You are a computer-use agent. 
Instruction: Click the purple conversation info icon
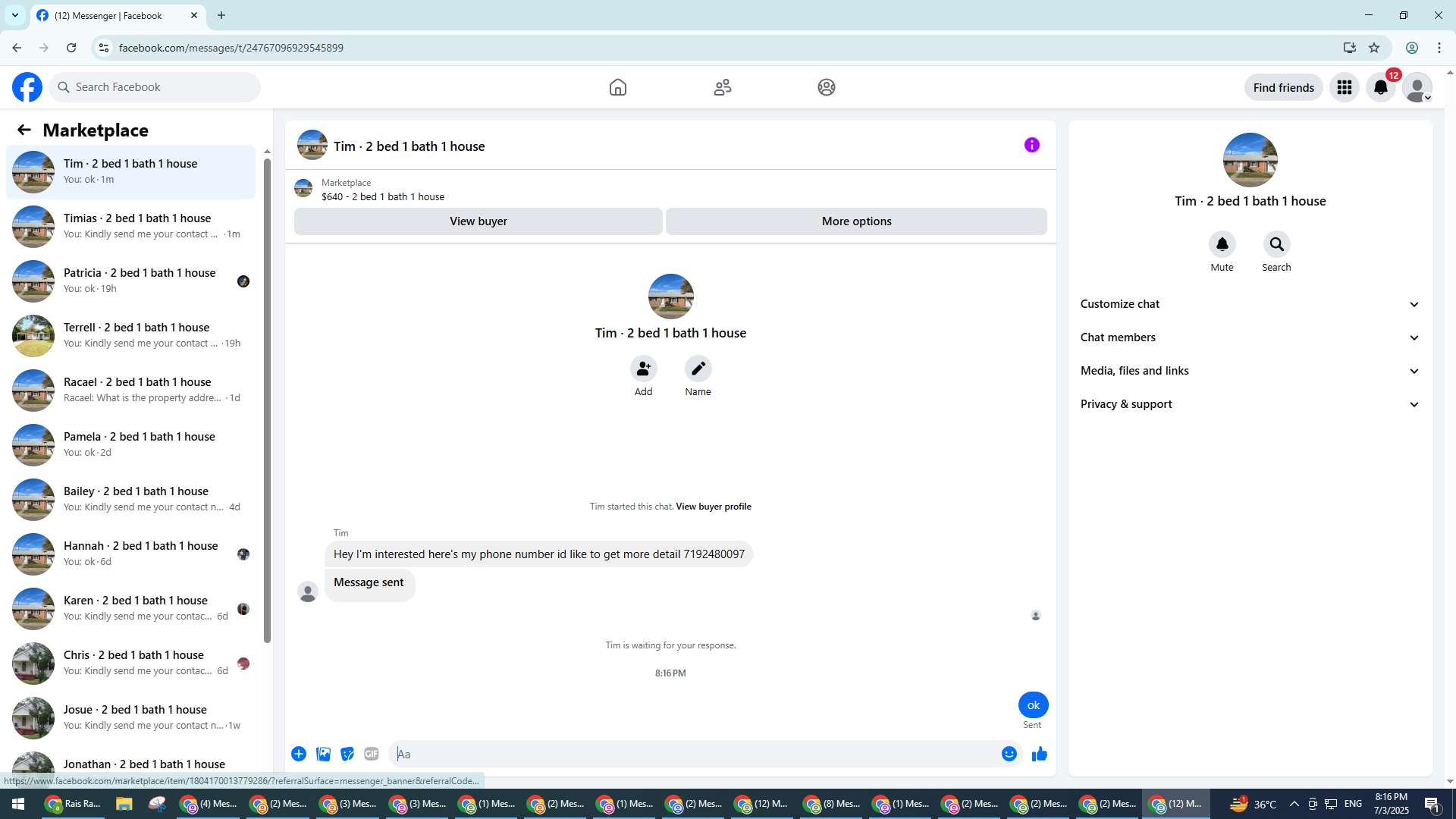(x=1031, y=145)
